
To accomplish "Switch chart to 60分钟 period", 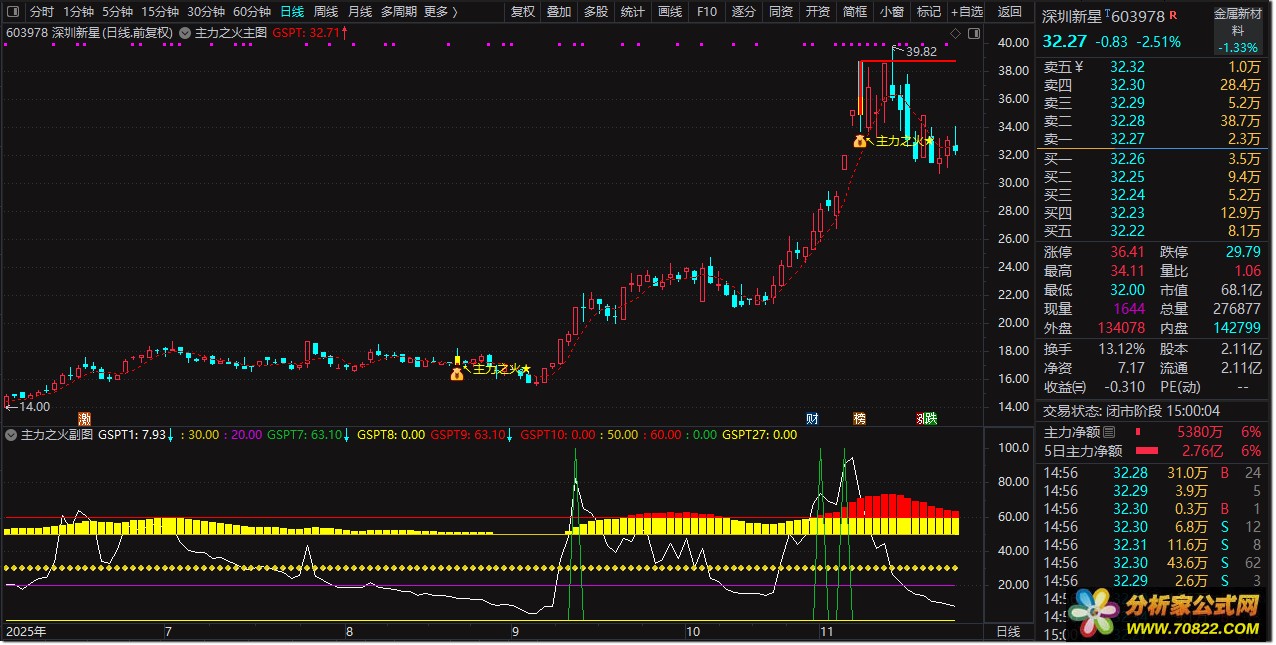I will tap(251, 12).
